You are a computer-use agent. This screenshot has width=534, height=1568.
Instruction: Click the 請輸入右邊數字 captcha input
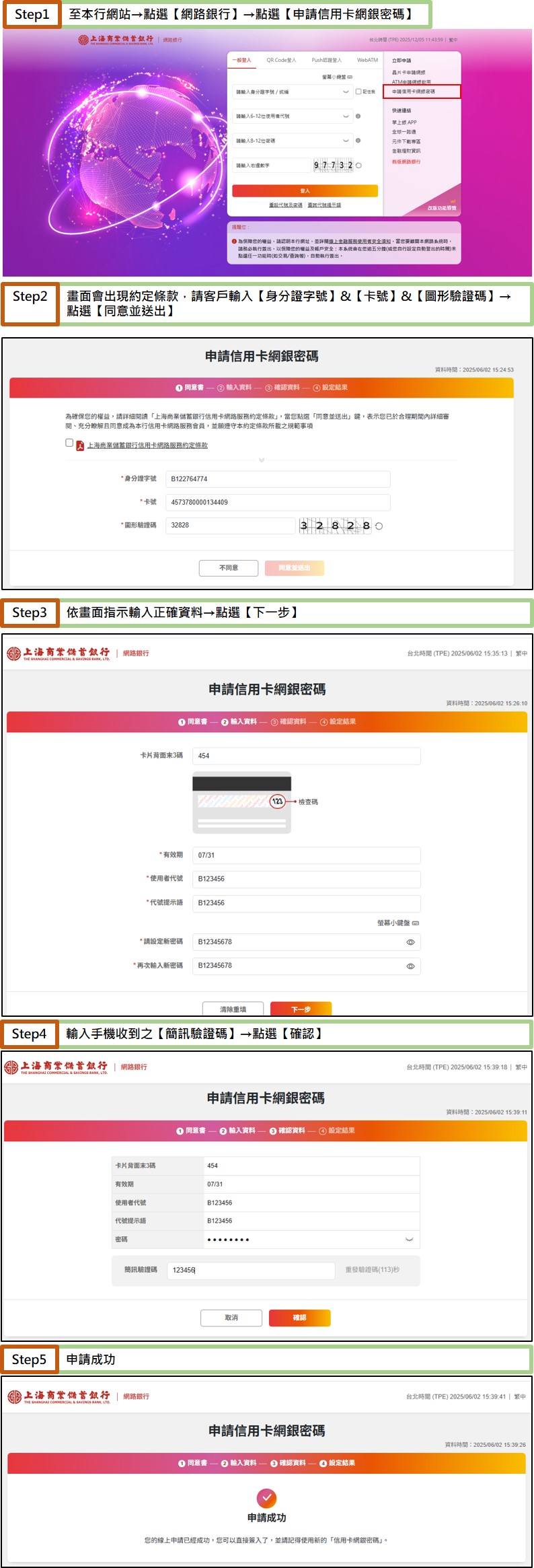tap(271, 165)
